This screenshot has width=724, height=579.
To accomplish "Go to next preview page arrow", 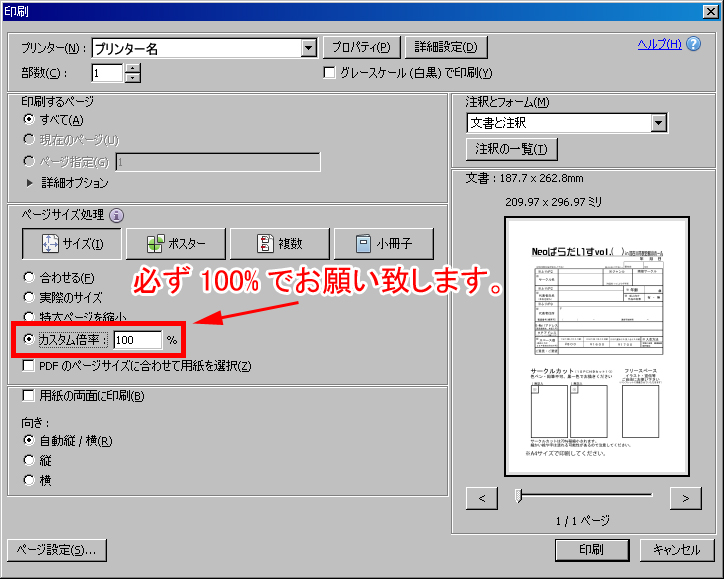I will click(x=685, y=497).
